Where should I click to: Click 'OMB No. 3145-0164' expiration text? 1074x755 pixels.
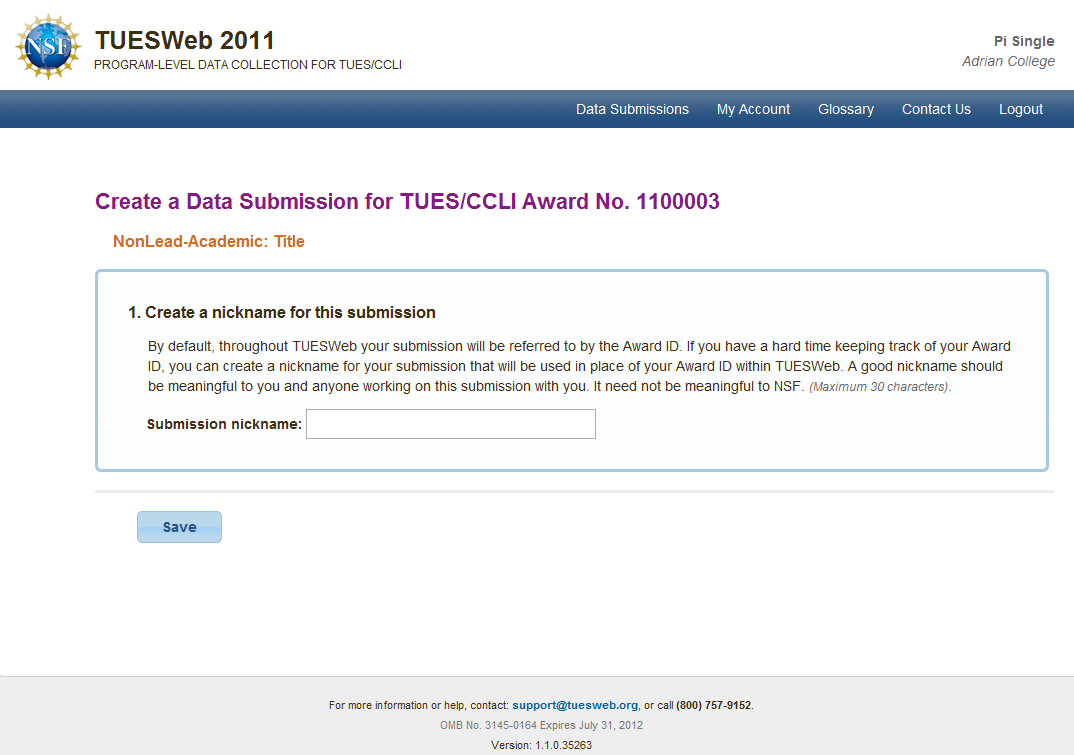click(541, 725)
